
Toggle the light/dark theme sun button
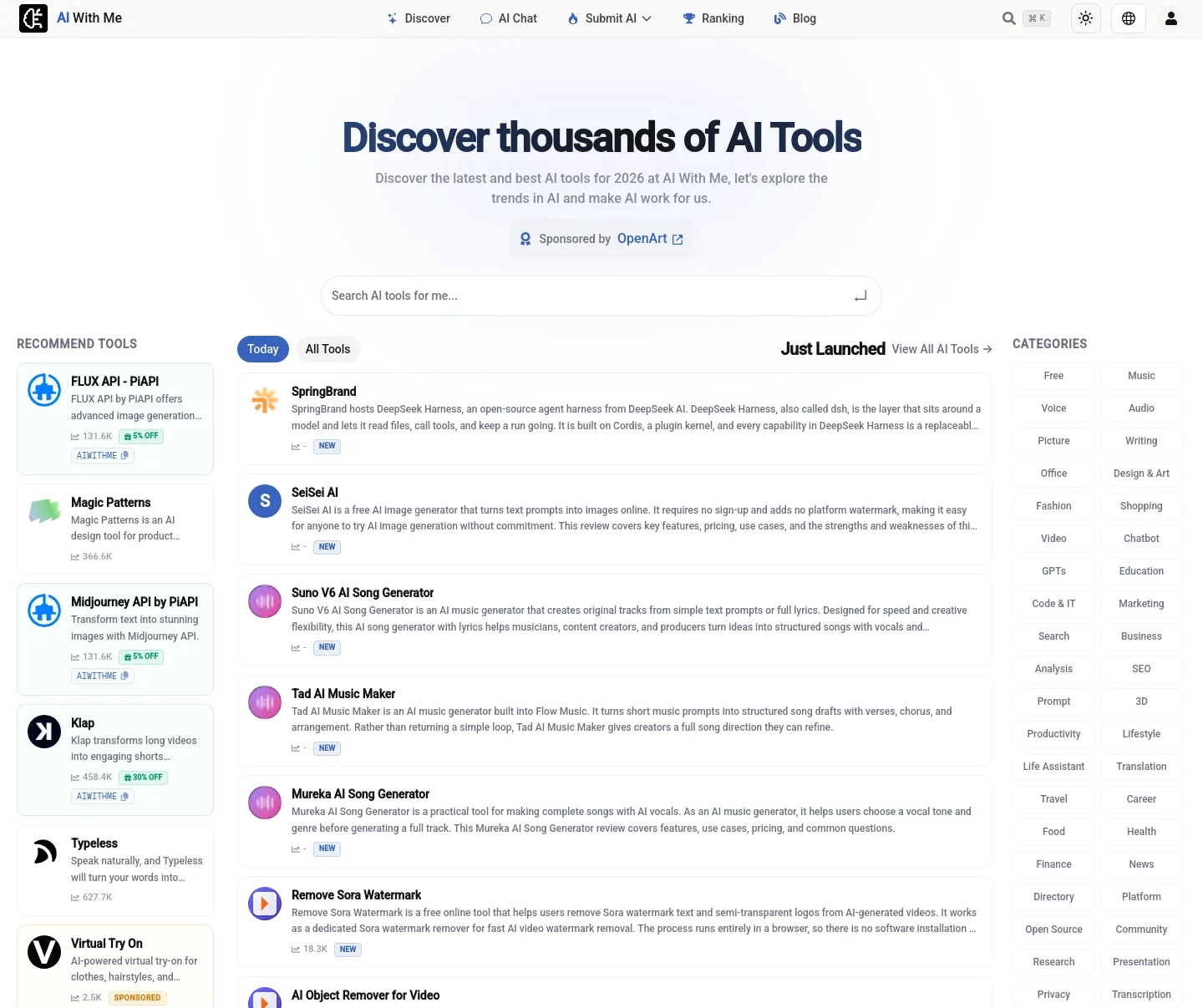pyautogui.click(x=1086, y=18)
